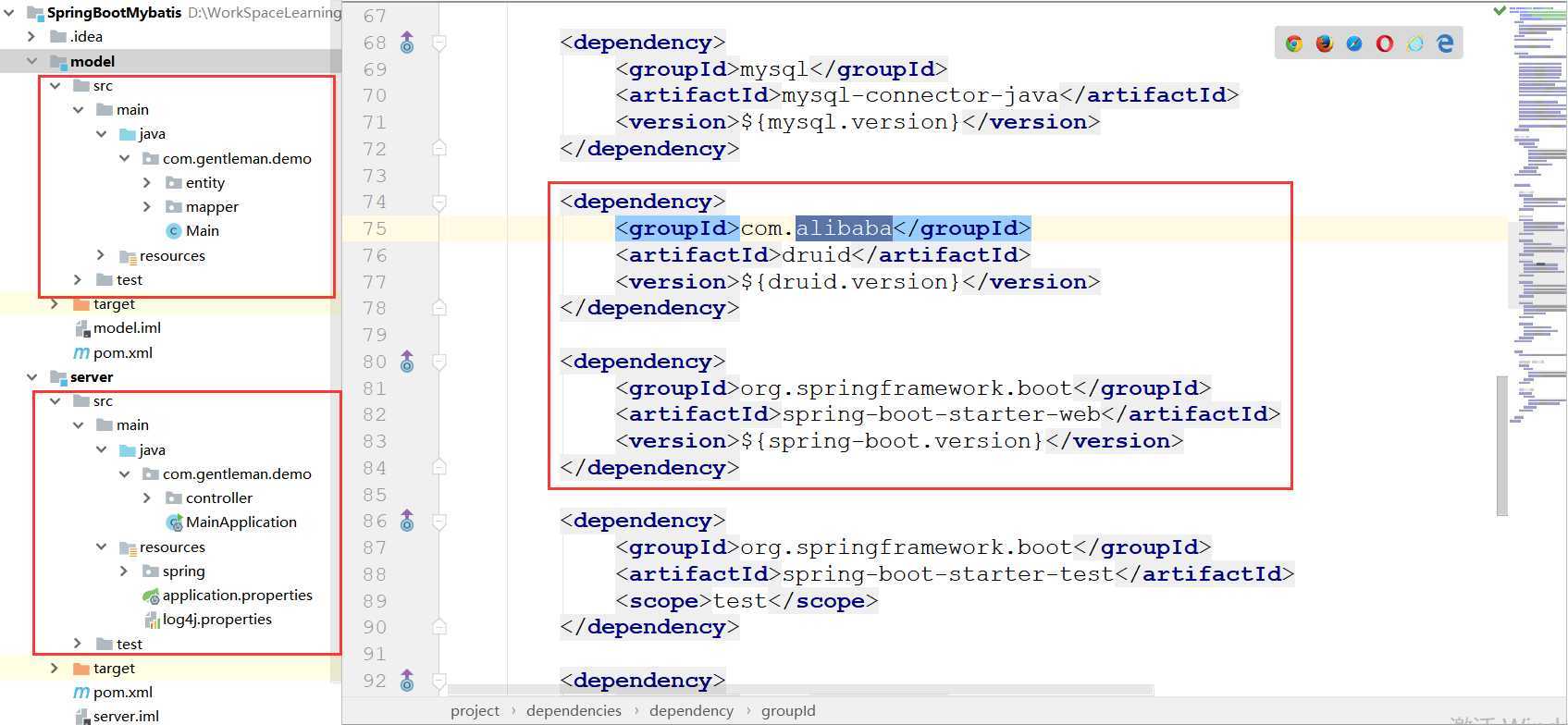
Task: Open in Chrome browser icon
Action: click(1294, 43)
